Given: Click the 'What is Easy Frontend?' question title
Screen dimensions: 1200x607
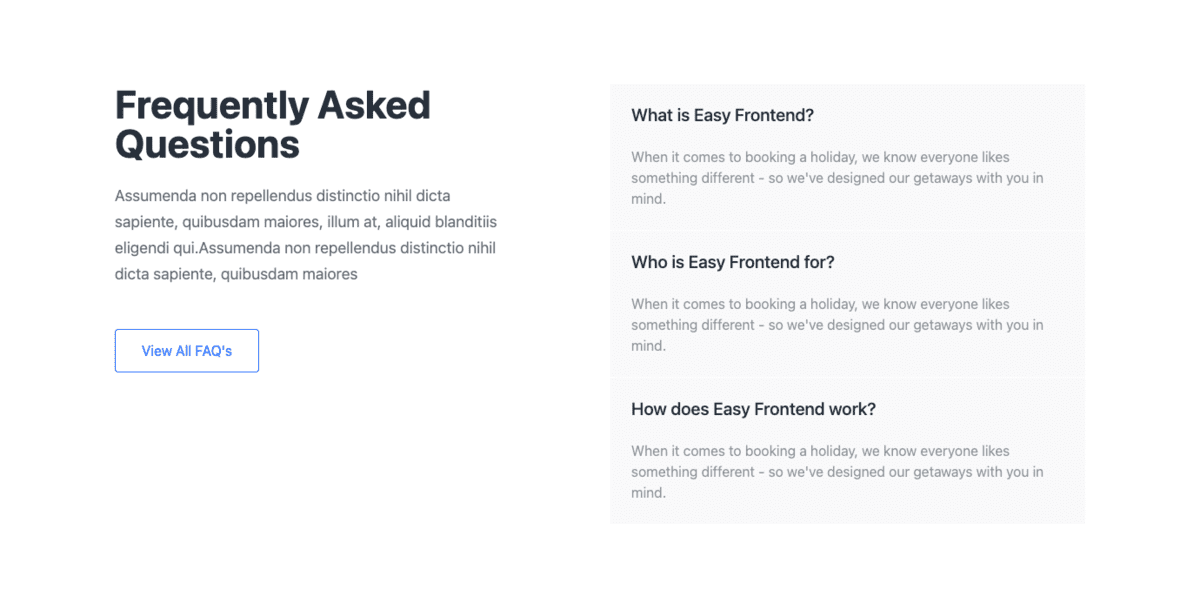Looking at the screenshot, I should [x=722, y=115].
